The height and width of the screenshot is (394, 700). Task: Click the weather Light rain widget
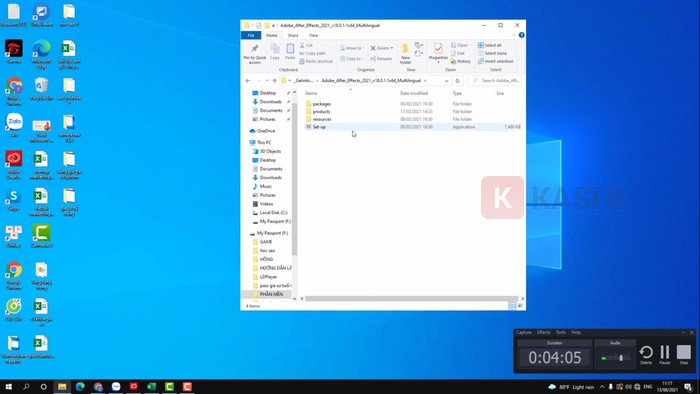[571, 386]
